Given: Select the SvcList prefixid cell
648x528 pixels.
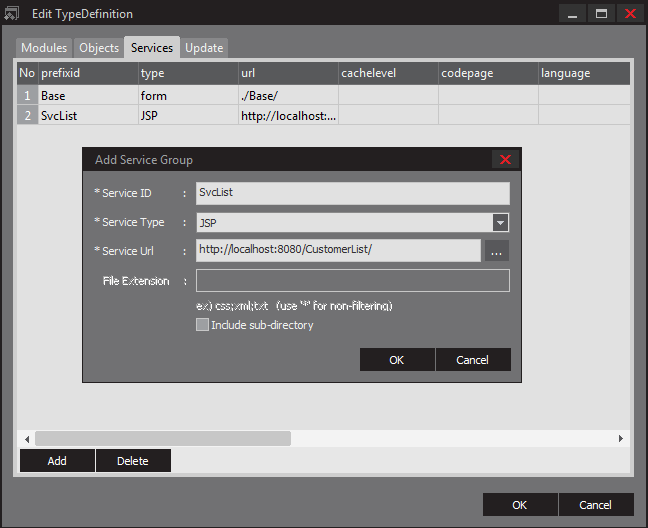Looking at the screenshot, I should 88,115.
